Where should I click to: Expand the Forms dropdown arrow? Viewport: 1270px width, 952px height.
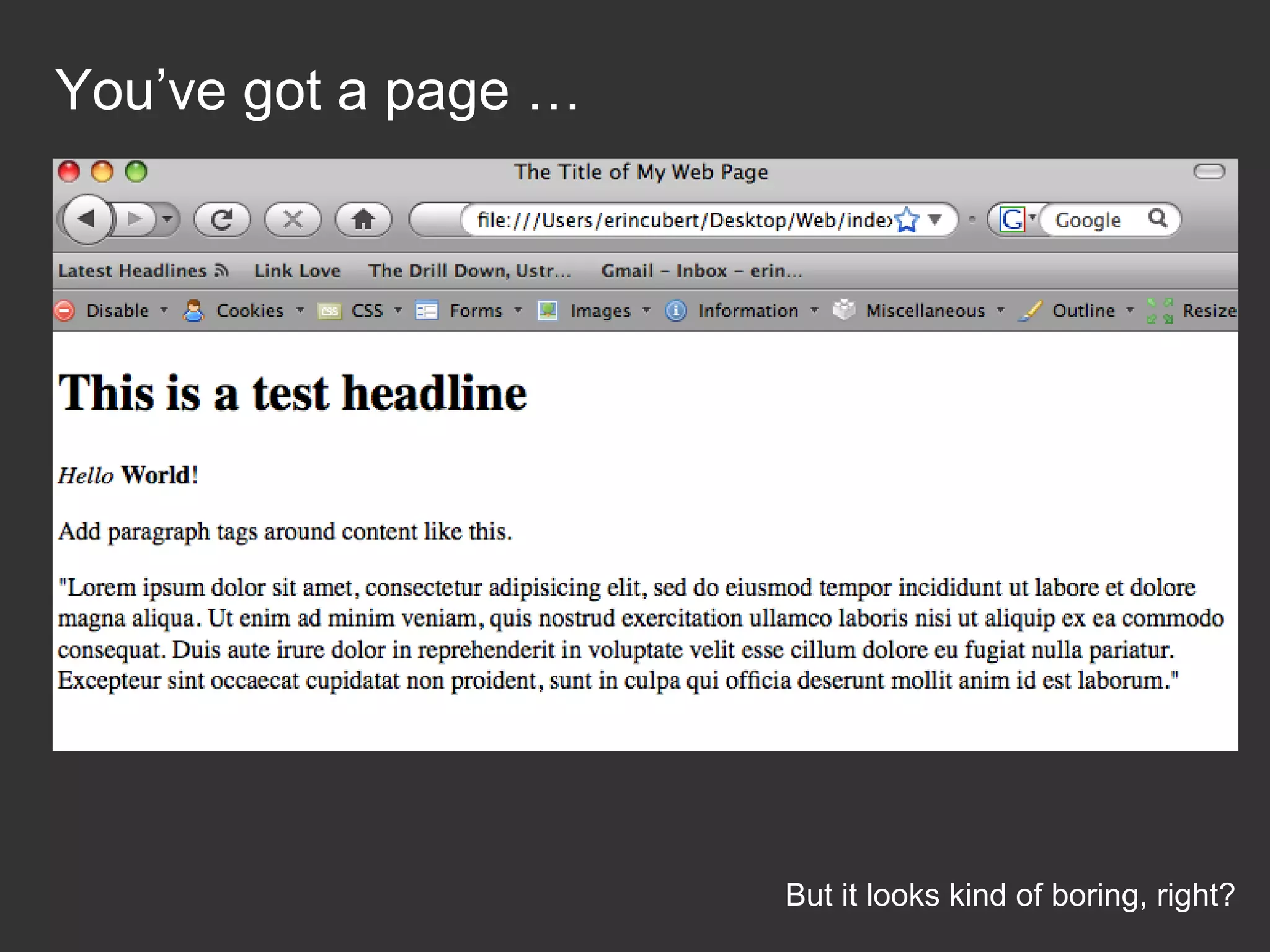coord(518,310)
